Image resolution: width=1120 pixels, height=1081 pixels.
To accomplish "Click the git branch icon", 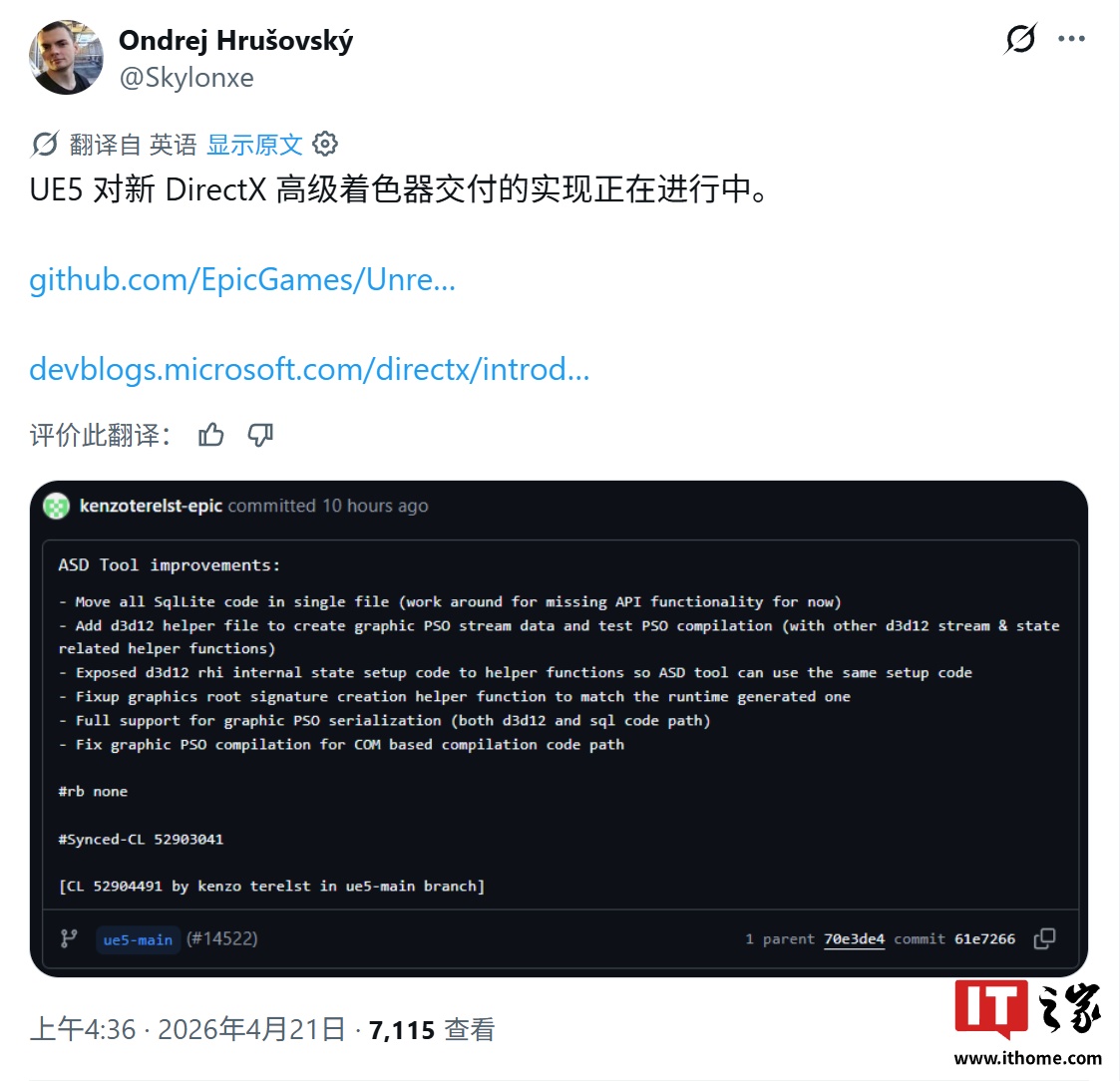I will 69,938.
